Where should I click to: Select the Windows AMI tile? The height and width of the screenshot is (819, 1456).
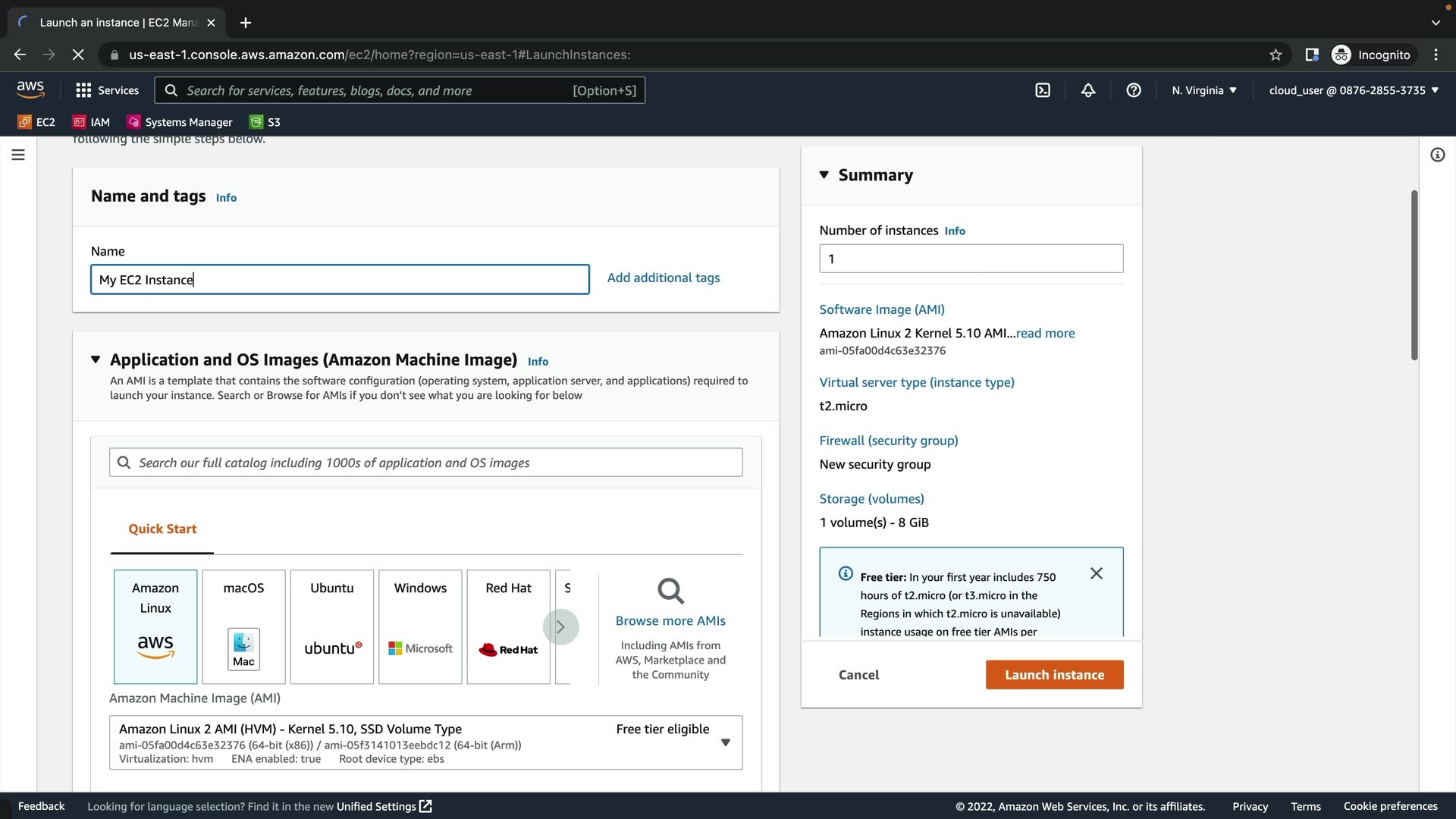pos(420,626)
